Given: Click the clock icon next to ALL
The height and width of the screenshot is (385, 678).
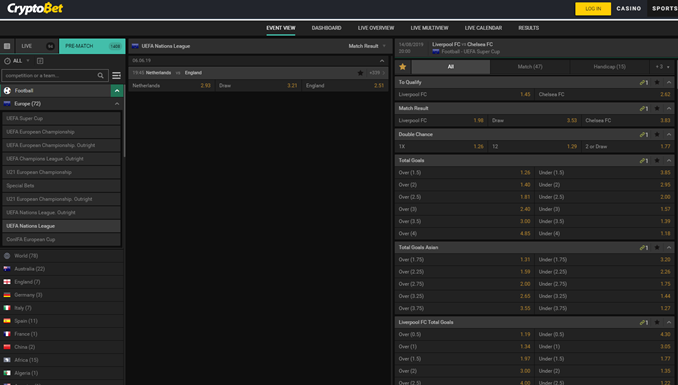Looking at the screenshot, I should [7, 61].
